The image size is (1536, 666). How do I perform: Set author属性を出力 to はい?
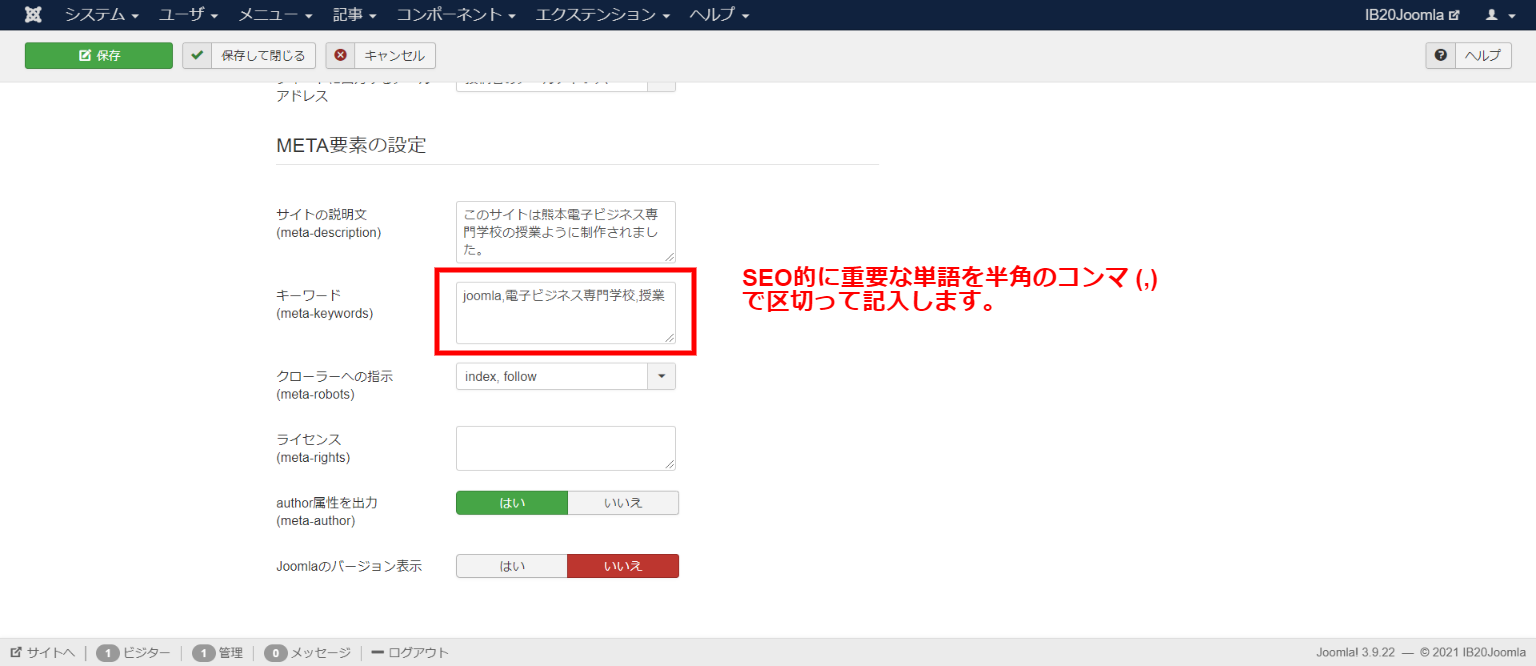512,503
